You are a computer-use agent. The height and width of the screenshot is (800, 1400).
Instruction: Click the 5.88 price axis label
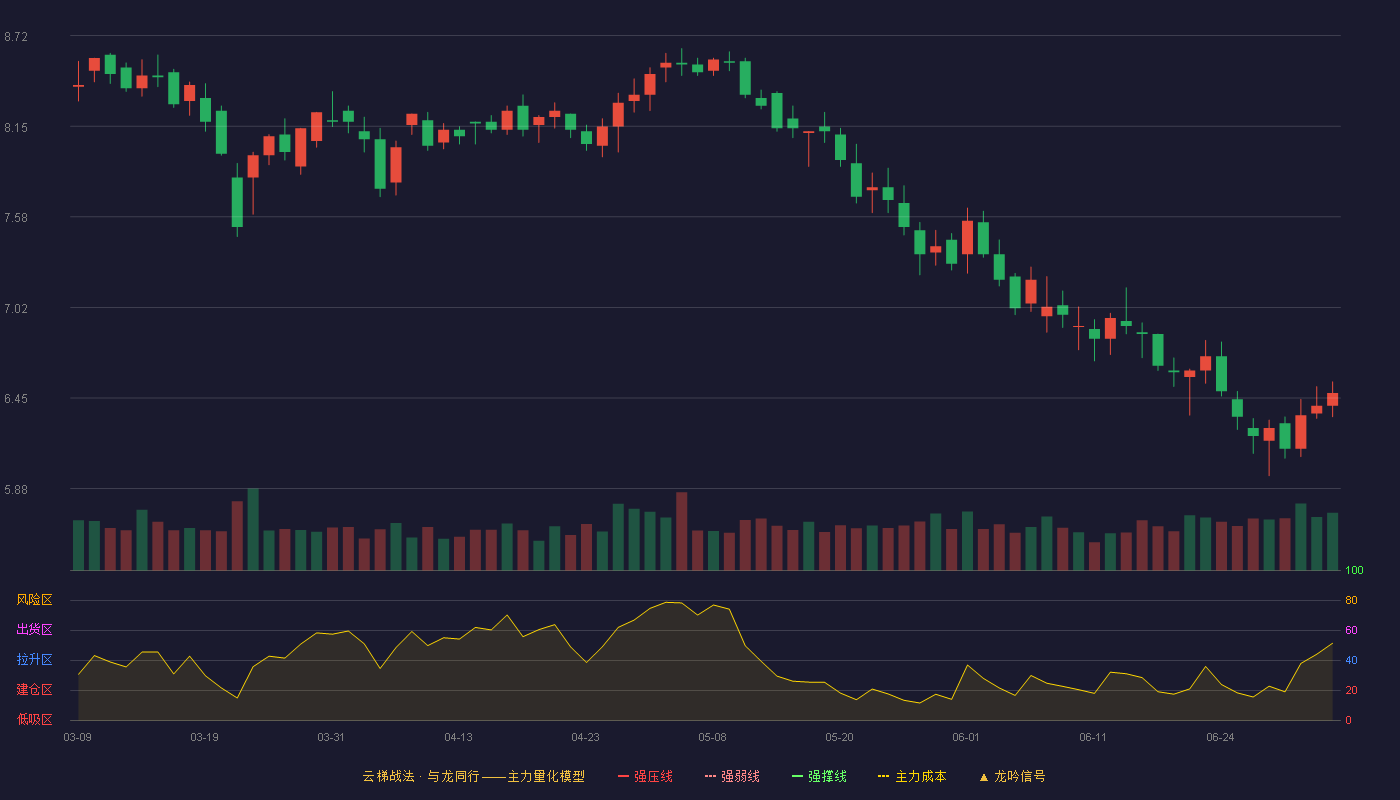click(16, 490)
